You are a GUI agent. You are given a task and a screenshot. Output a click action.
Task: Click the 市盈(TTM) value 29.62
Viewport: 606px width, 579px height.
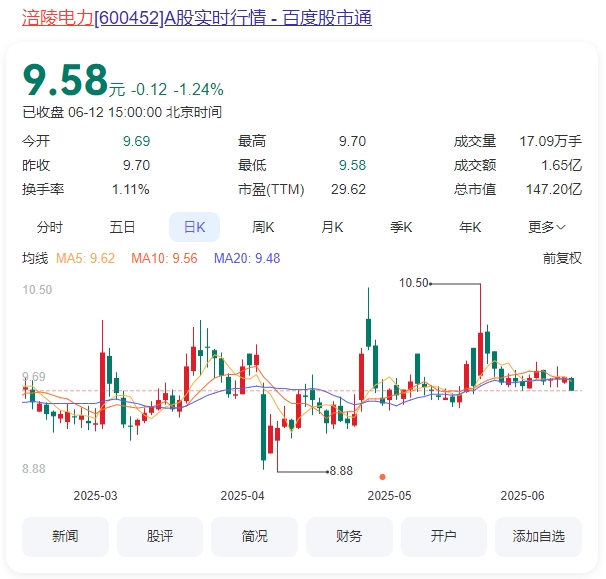[x=348, y=189]
